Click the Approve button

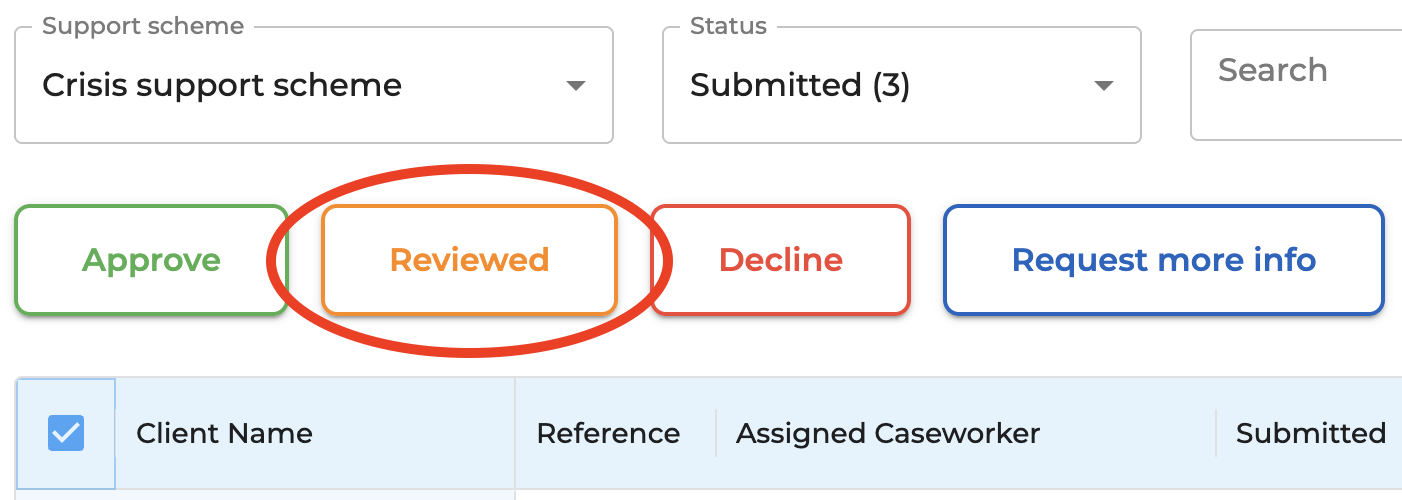(x=151, y=260)
